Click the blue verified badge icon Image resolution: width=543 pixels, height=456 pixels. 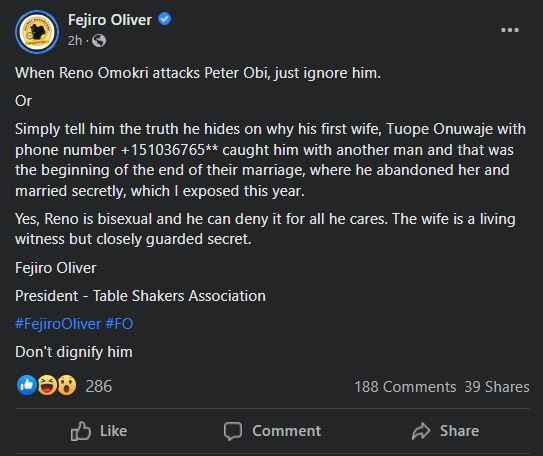point(165,19)
